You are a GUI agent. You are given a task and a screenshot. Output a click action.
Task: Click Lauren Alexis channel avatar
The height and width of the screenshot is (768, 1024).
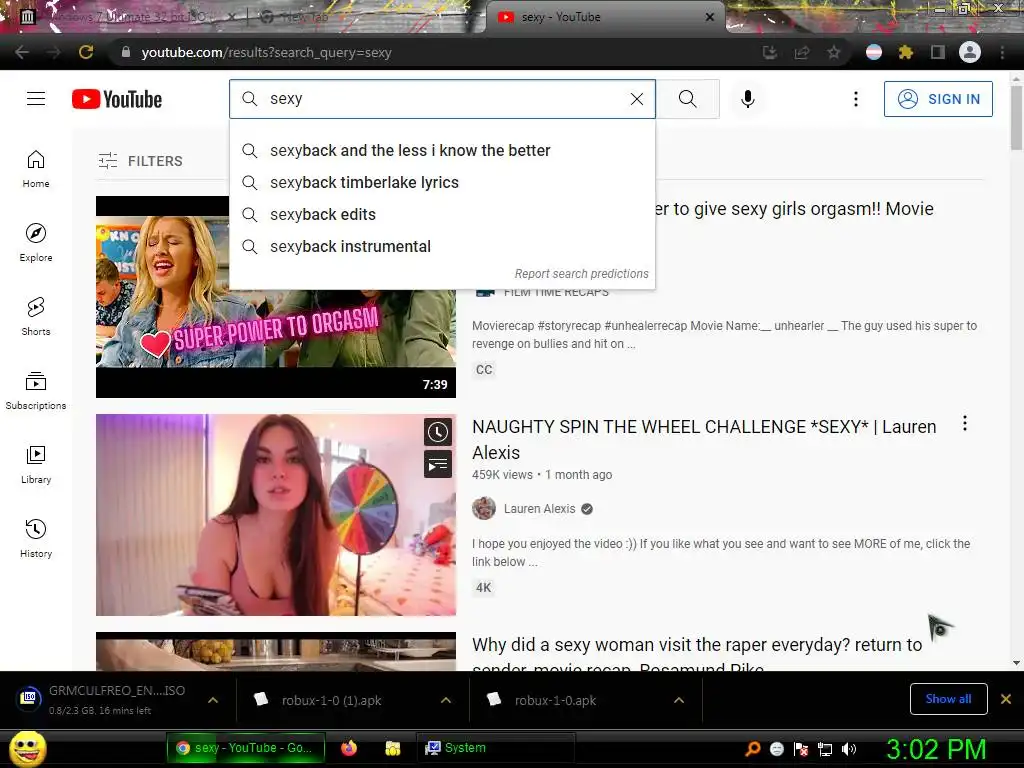[x=484, y=508]
